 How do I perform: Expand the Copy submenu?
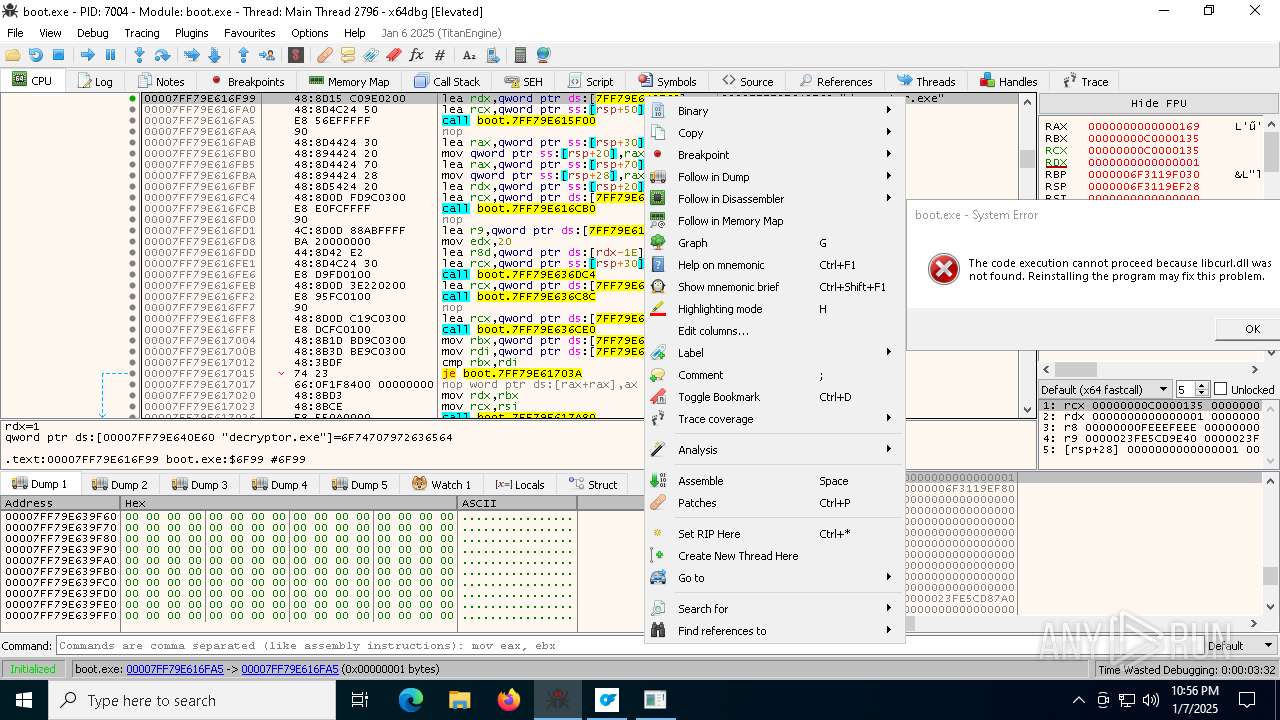pyautogui.click(x=775, y=133)
